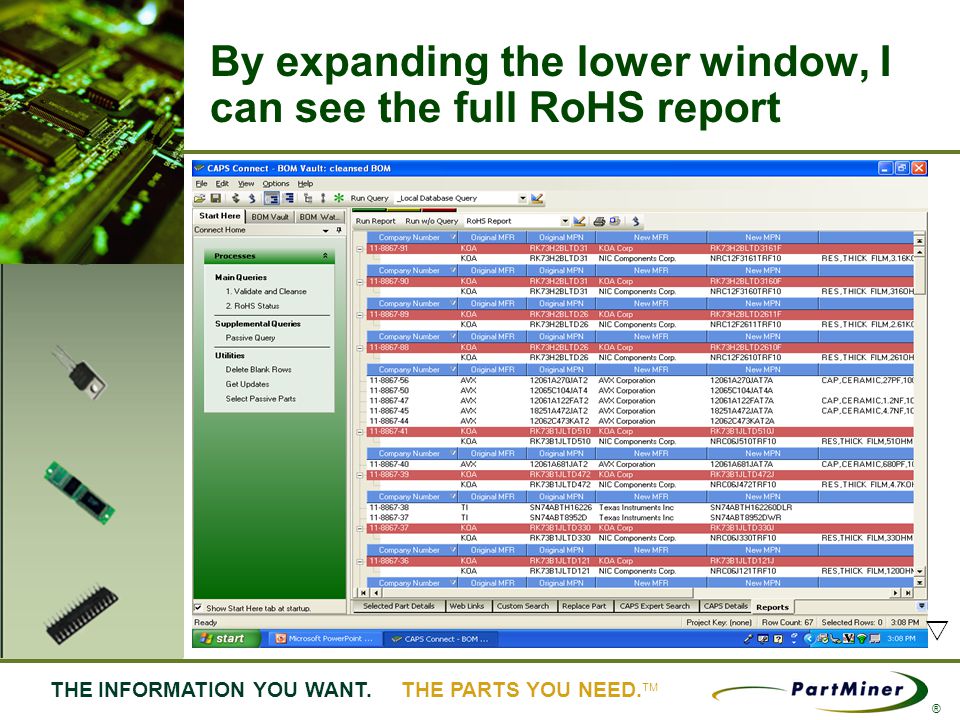Collapse the row group 11-8867-39
The height and width of the screenshot is (720, 960).
pyautogui.click(x=360, y=475)
